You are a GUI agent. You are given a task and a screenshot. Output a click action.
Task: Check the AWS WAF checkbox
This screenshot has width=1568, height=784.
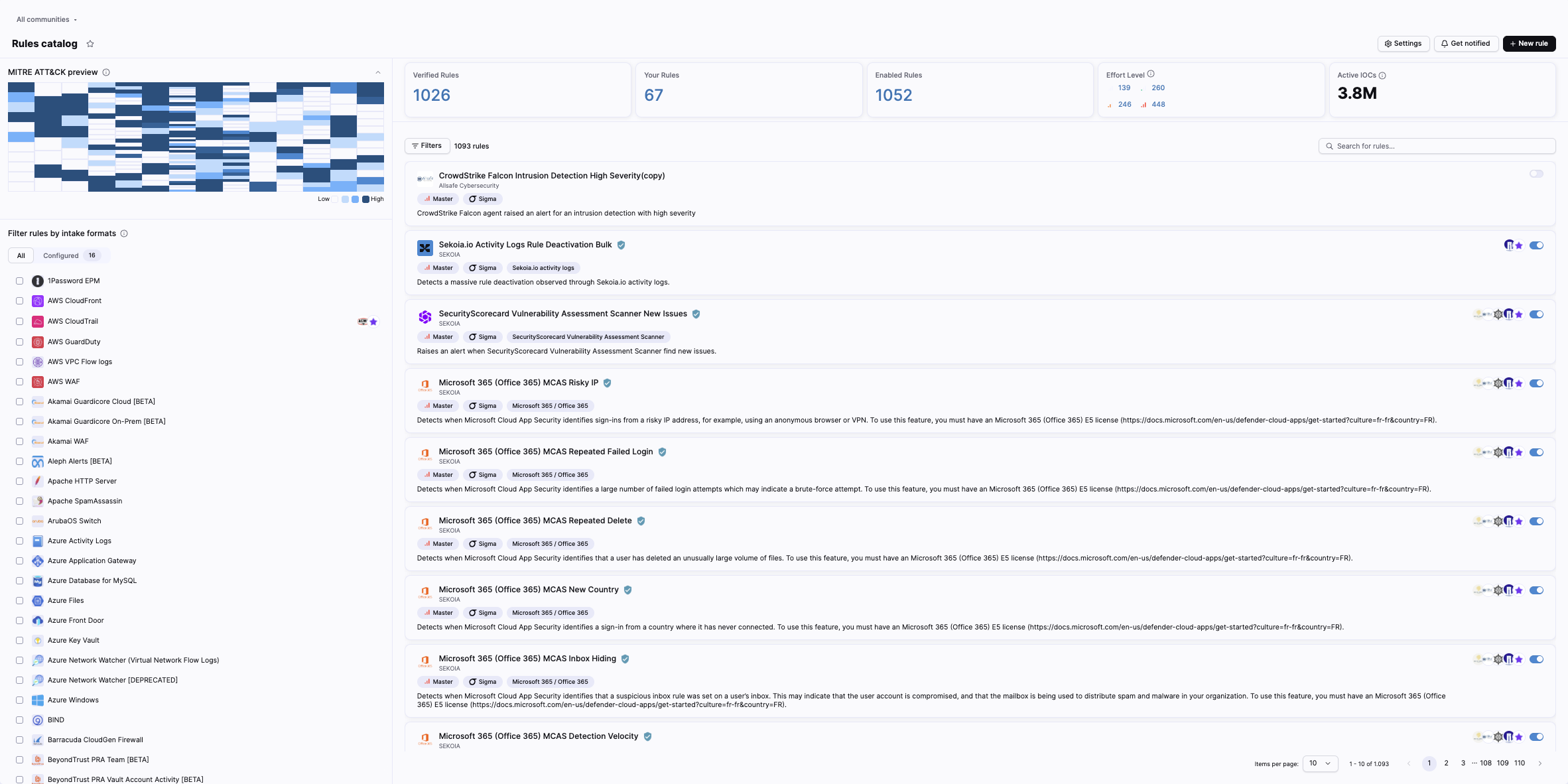coord(20,382)
